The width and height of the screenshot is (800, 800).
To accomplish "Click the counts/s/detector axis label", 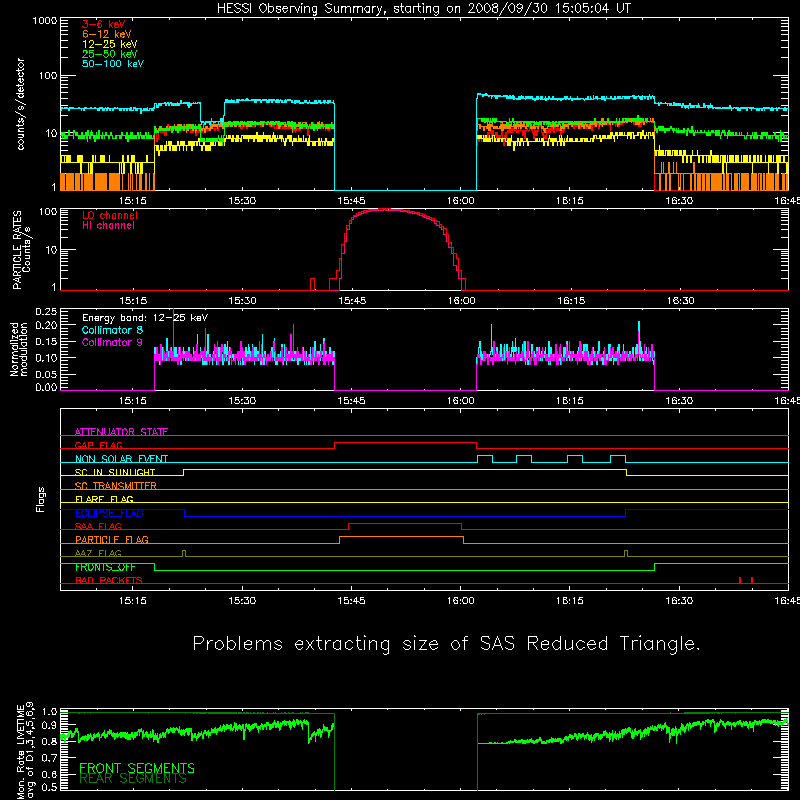I will (21, 104).
